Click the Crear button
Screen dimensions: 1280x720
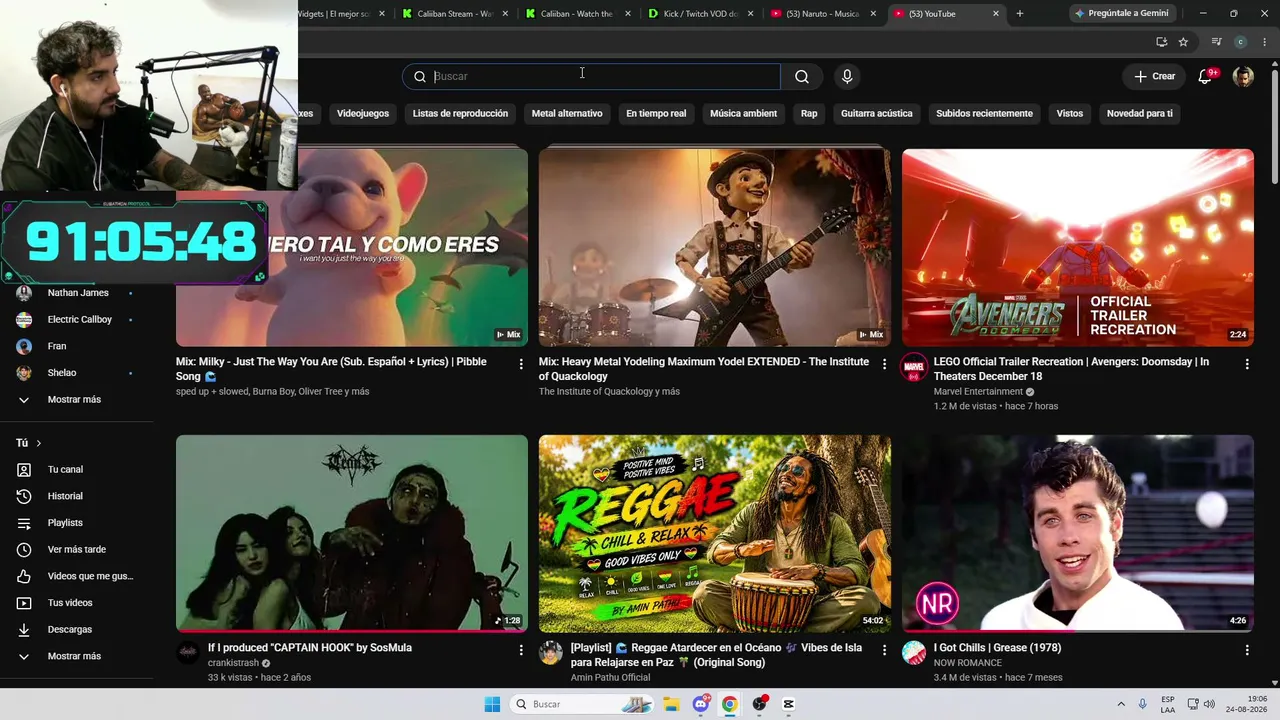click(x=1154, y=76)
